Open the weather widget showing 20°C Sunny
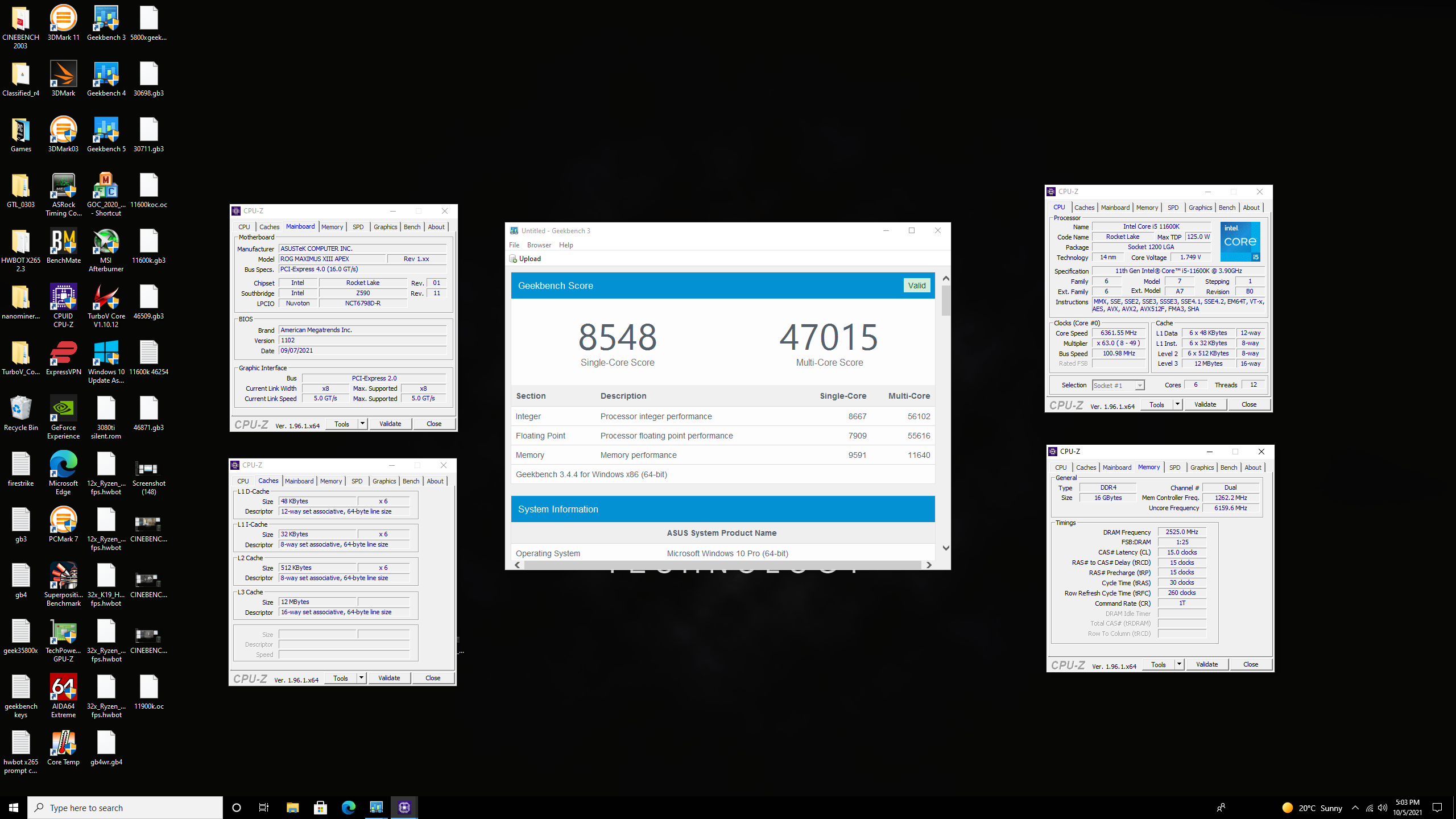The height and width of the screenshot is (819, 1456). pos(1312,808)
